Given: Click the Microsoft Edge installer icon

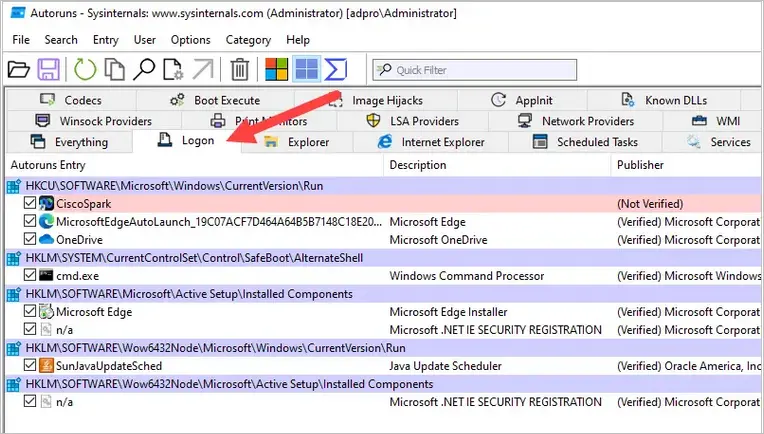Looking at the screenshot, I should pos(46,312).
